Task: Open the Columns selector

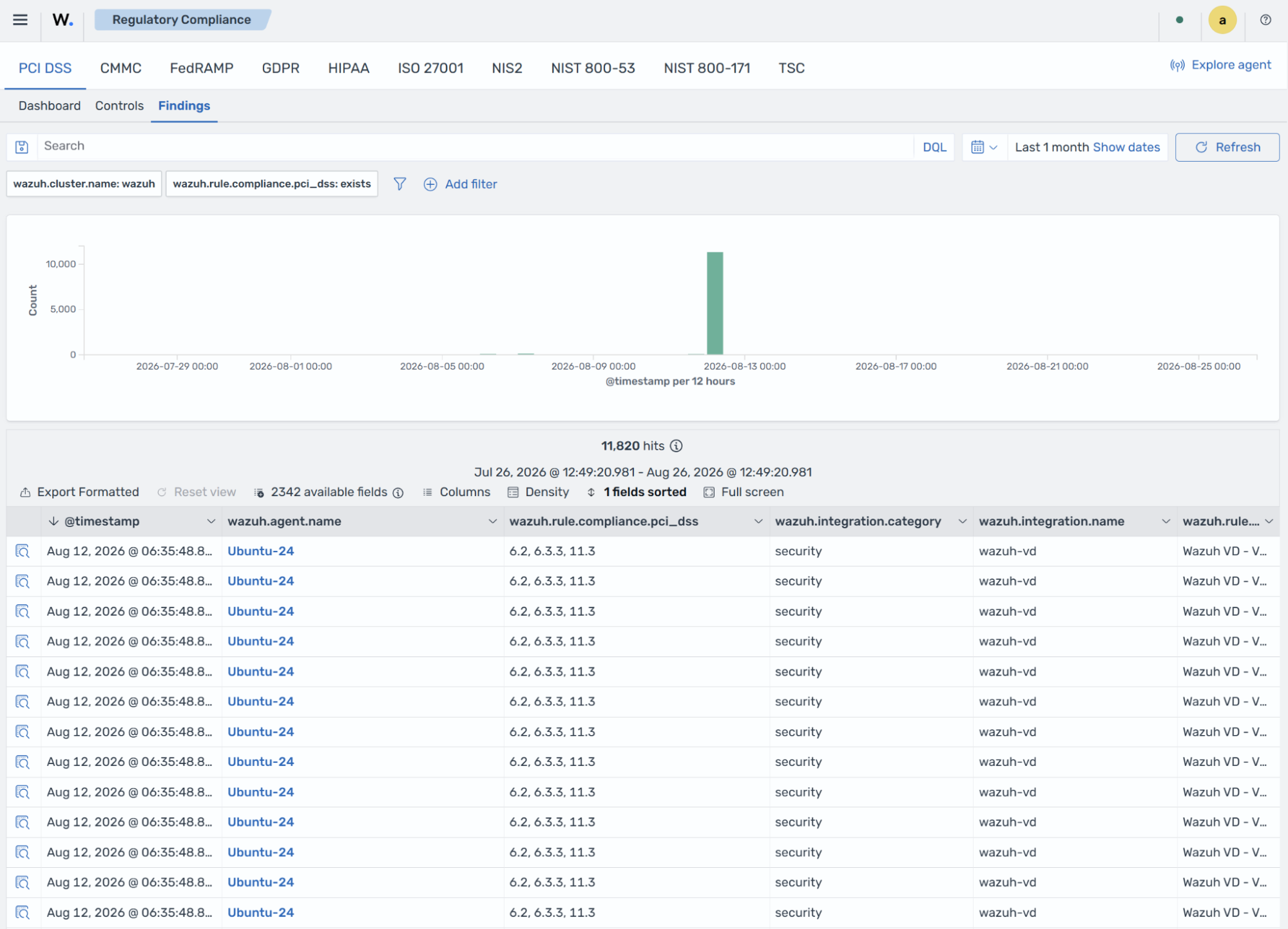Action: click(x=456, y=493)
